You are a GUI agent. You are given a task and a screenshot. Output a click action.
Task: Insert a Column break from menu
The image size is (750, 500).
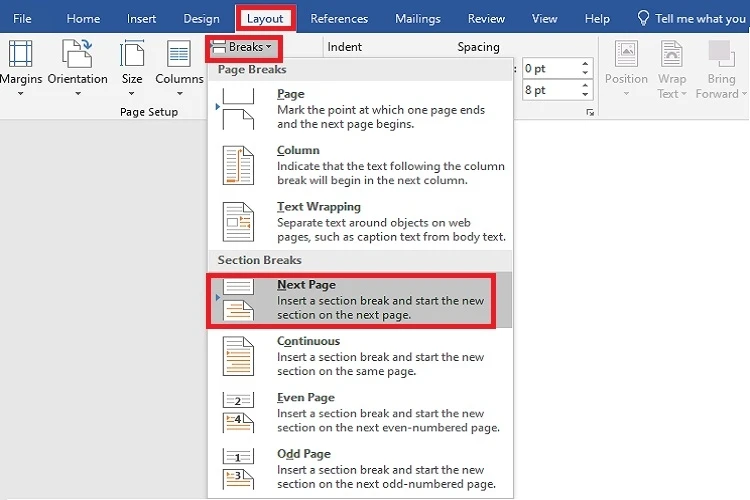click(x=360, y=165)
